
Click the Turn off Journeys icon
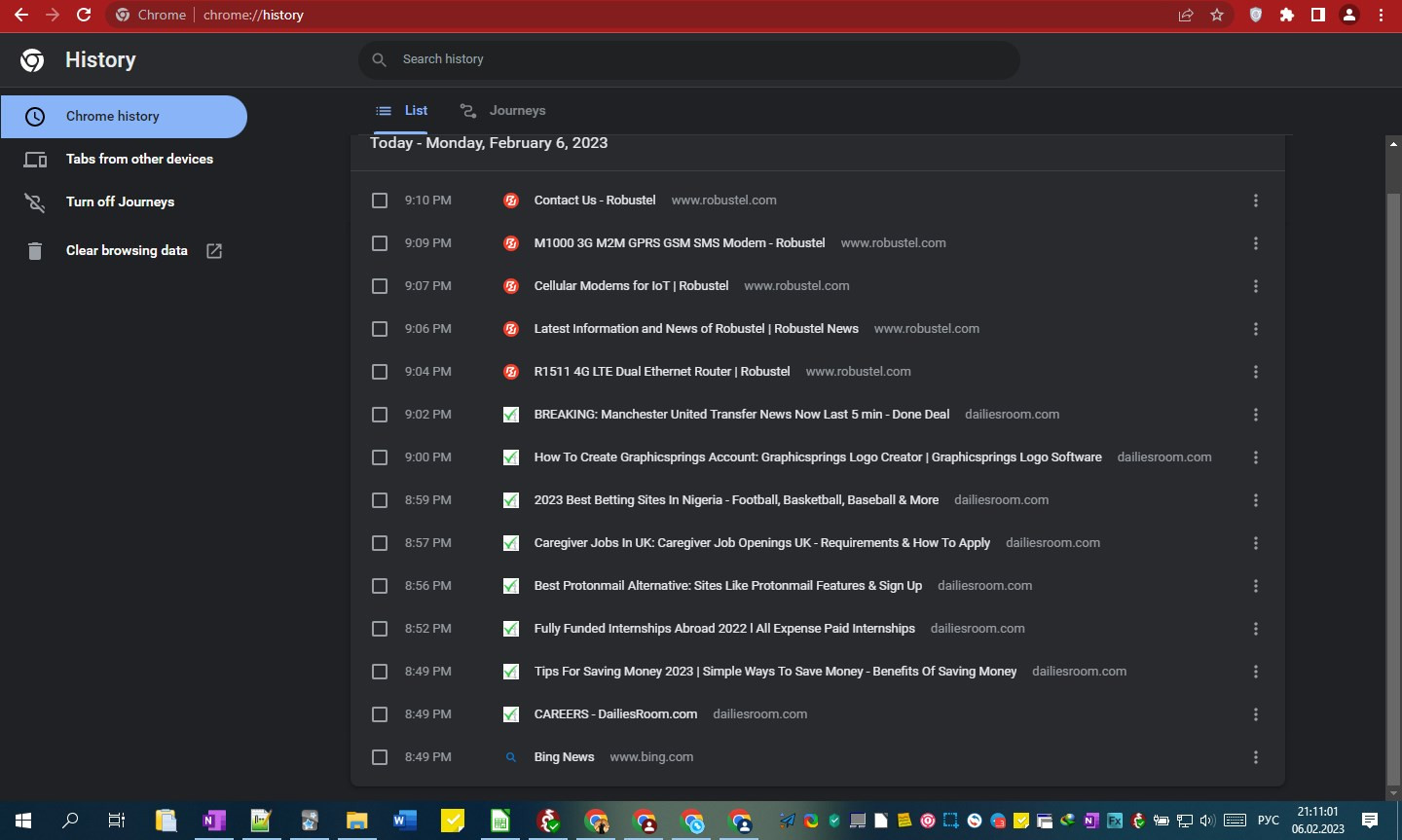[x=35, y=202]
